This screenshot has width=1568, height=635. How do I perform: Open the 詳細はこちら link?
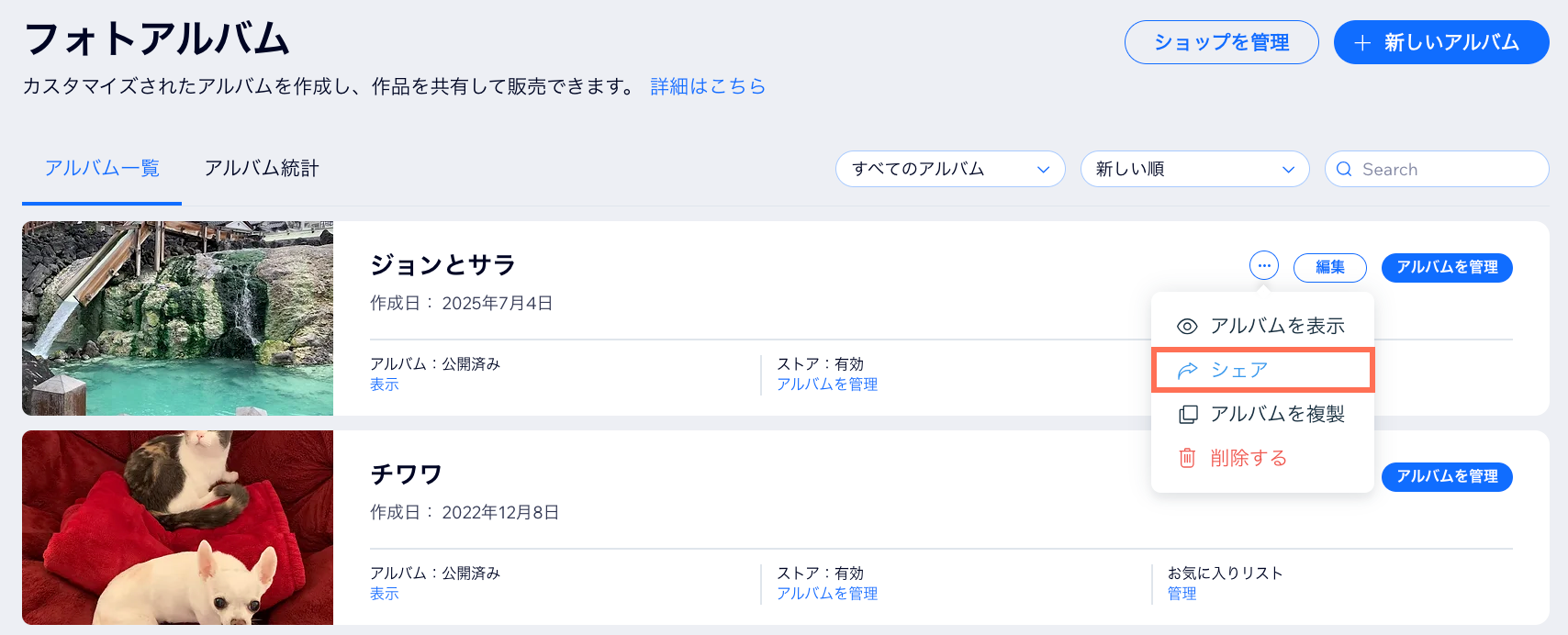pyautogui.click(x=708, y=86)
